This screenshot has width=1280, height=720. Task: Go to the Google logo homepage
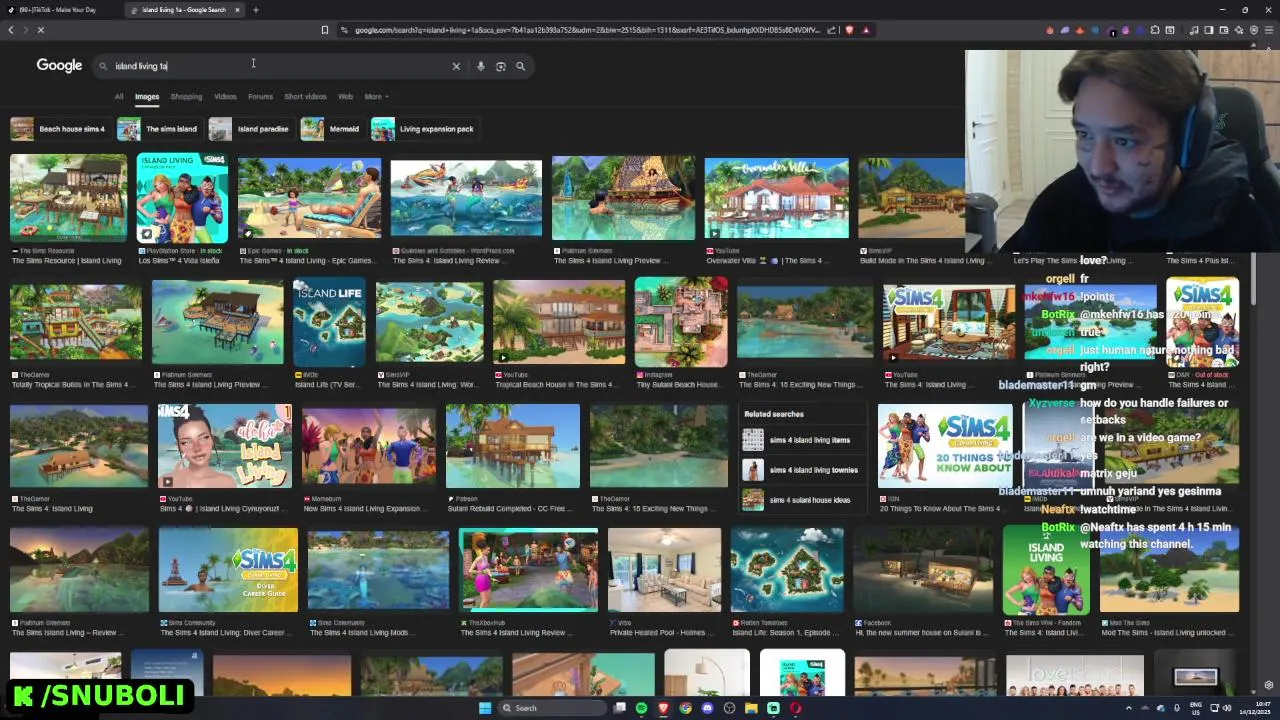pyautogui.click(x=59, y=65)
